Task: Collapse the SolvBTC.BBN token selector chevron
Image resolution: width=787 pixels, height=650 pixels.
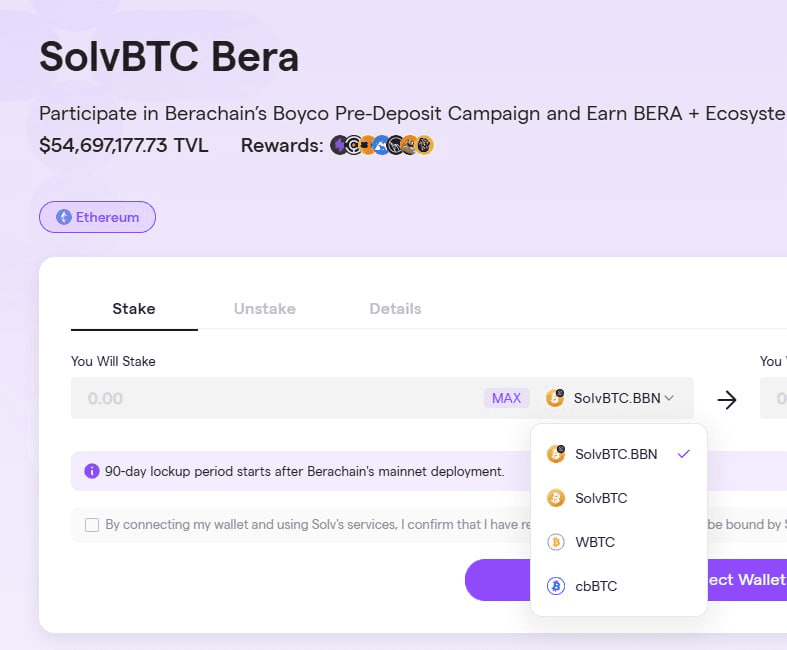Action: (x=669, y=398)
